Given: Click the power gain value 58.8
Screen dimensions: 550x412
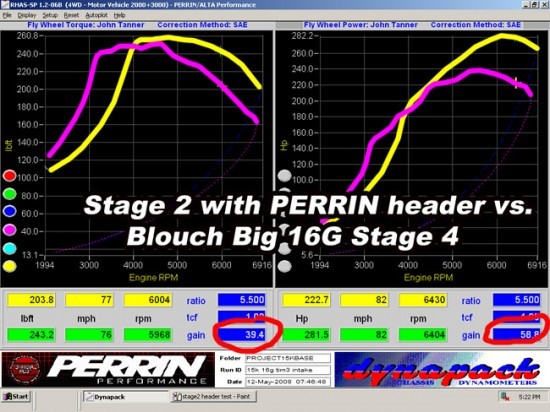Looking at the screenshot, I should click(x=516, y=335).
